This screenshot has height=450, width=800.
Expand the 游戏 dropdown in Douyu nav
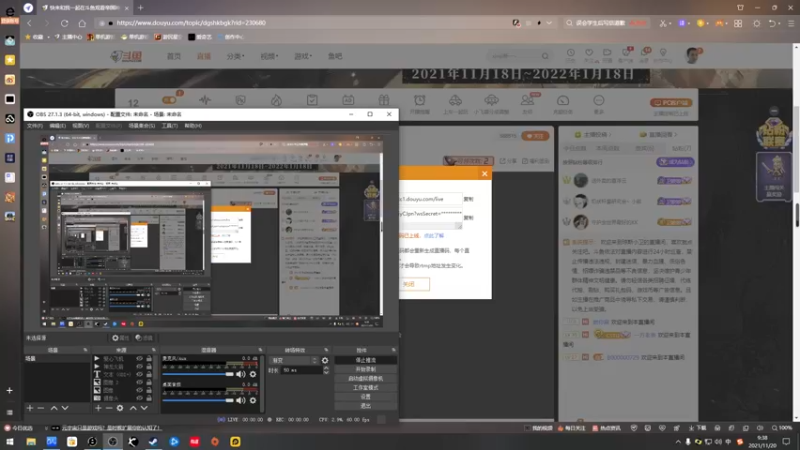[303, 56]
